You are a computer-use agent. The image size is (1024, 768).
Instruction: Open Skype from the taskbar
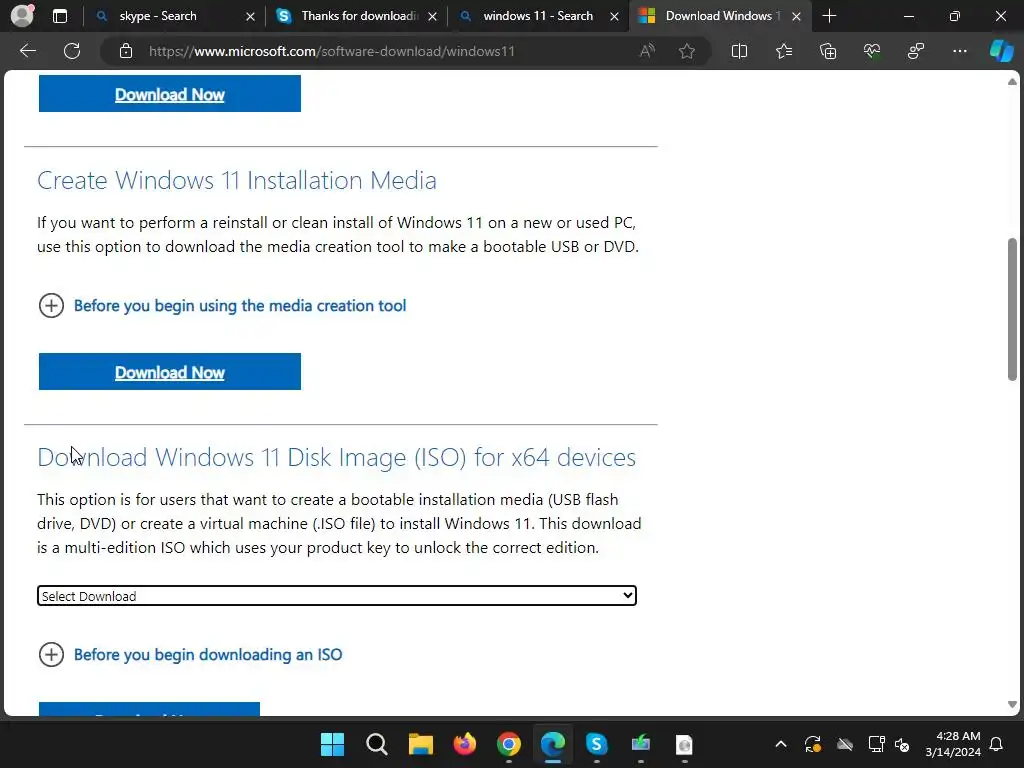596,744
